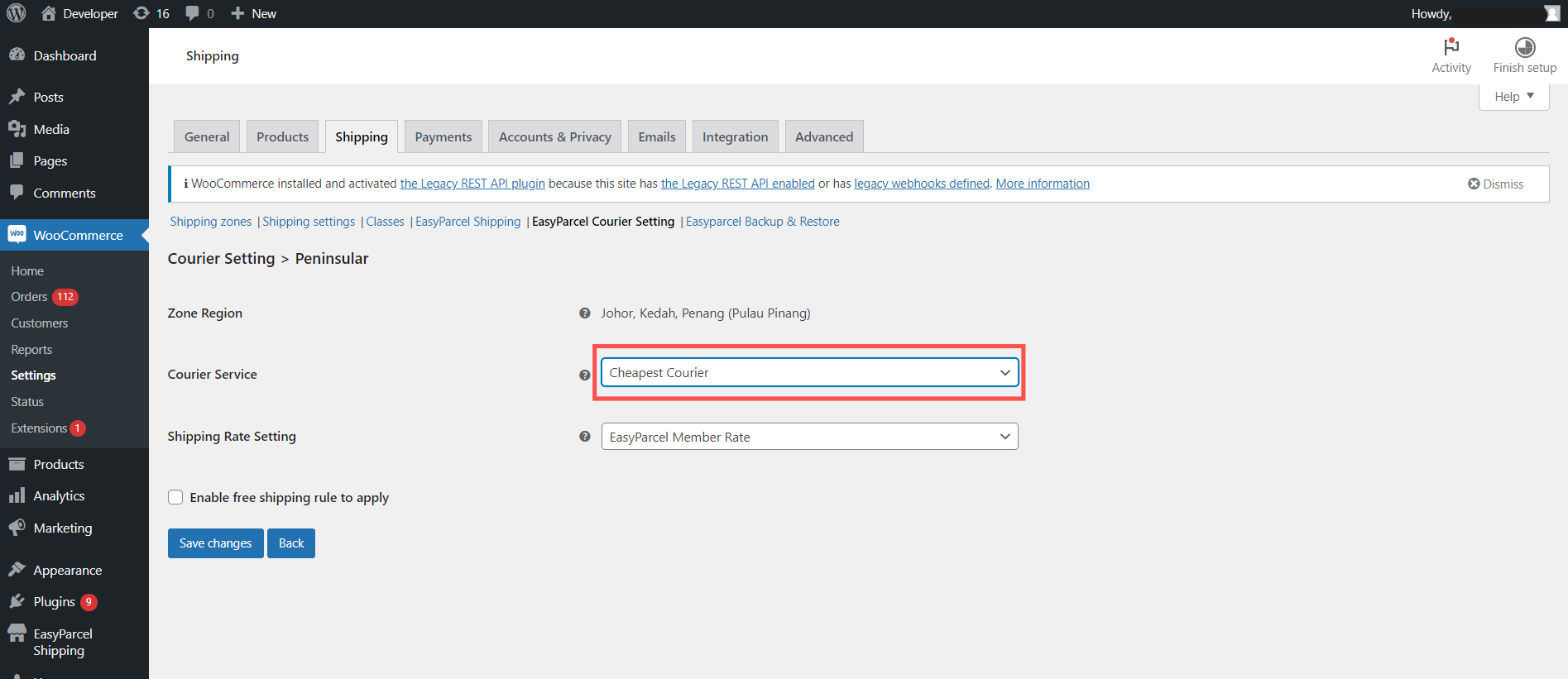Open Extensions submenu
1568x679 pixels.
[x=47, y=428]
